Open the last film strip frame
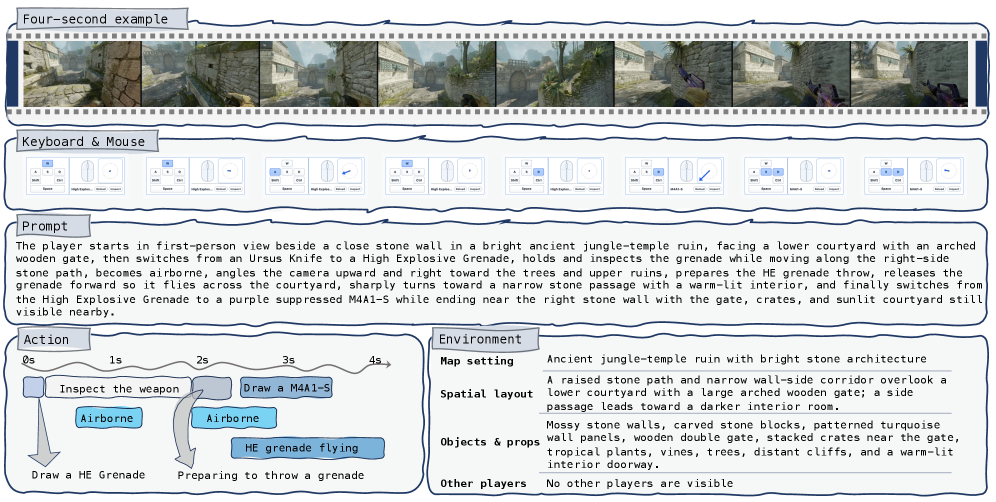Screen dimensions: 996x502 (x=910, y=74)
